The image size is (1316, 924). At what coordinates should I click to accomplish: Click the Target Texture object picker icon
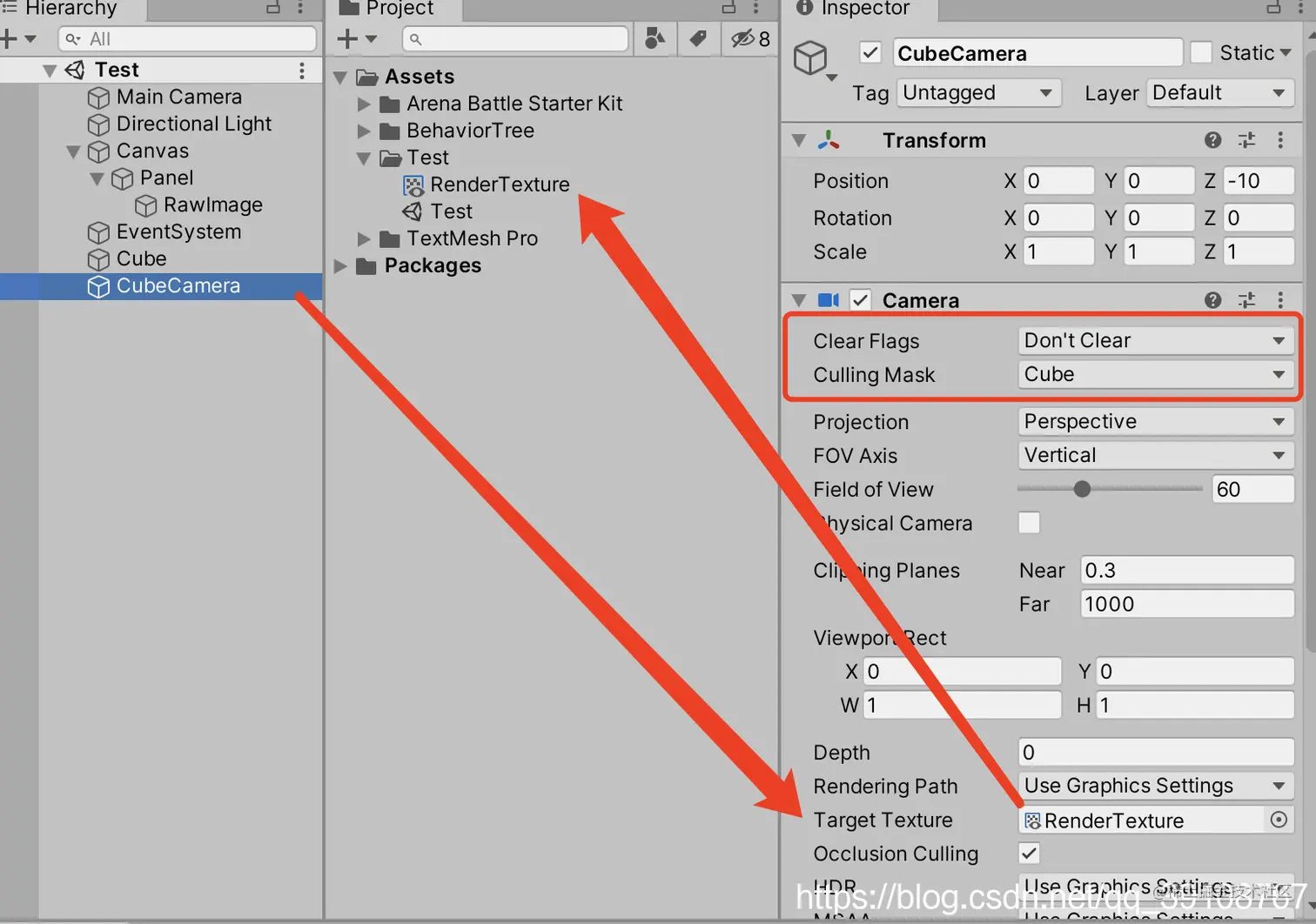[x=1278, y=820]
